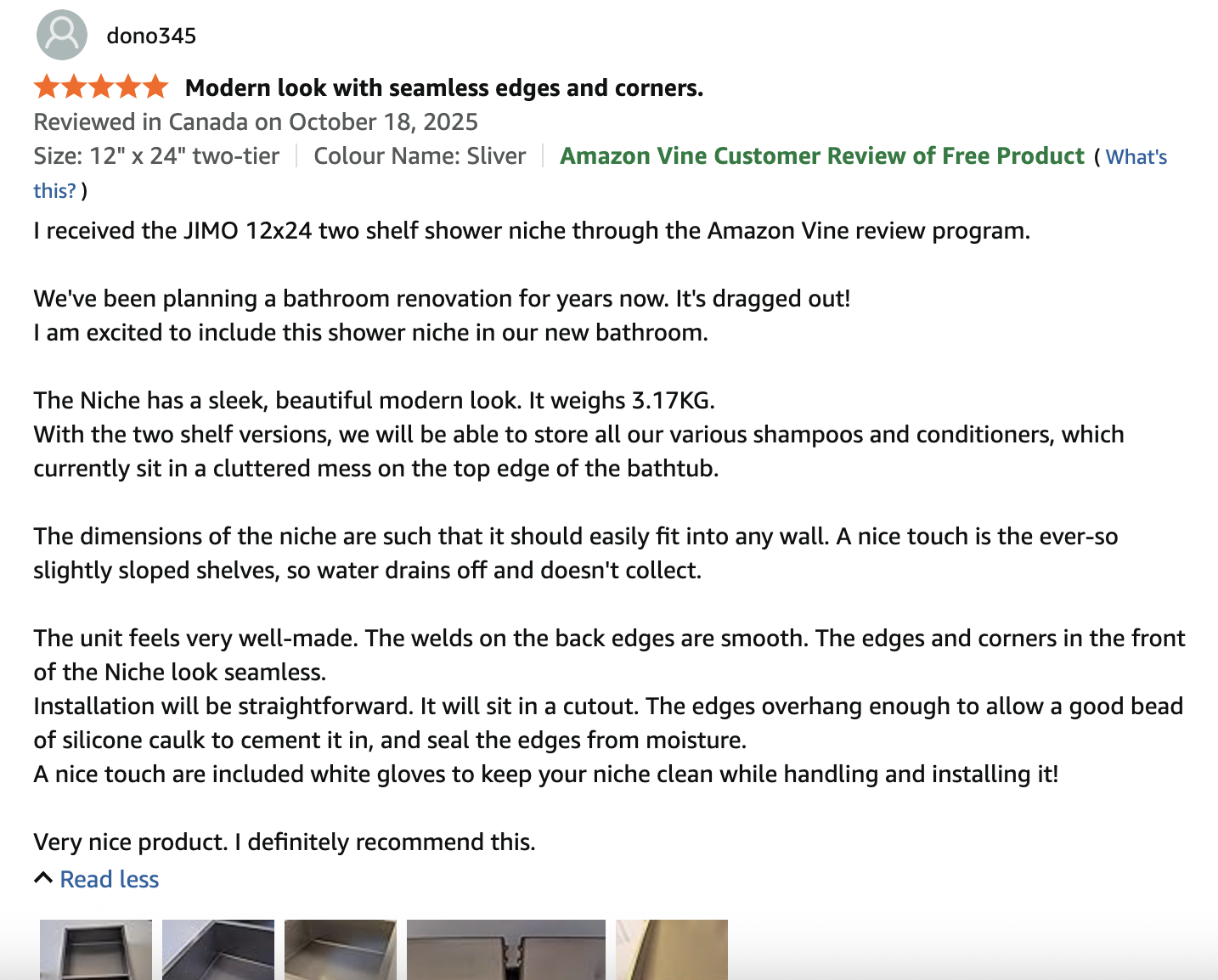The height and width of the screenshot is (980, 1218).
Task: Click the Colour Name Sliver label
Action: click(x=419, y=156)
